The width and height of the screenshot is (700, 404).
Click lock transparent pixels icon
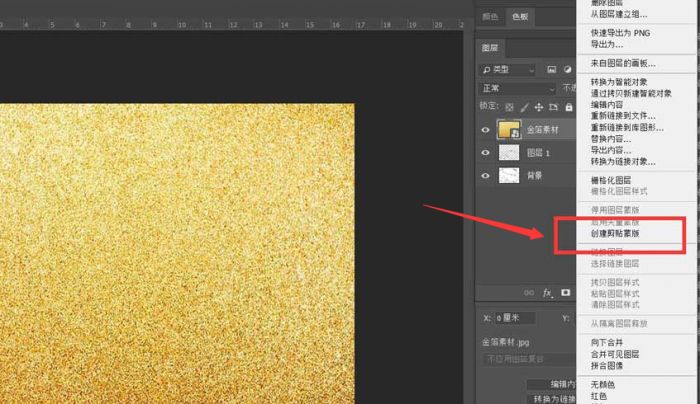point(510,107)
